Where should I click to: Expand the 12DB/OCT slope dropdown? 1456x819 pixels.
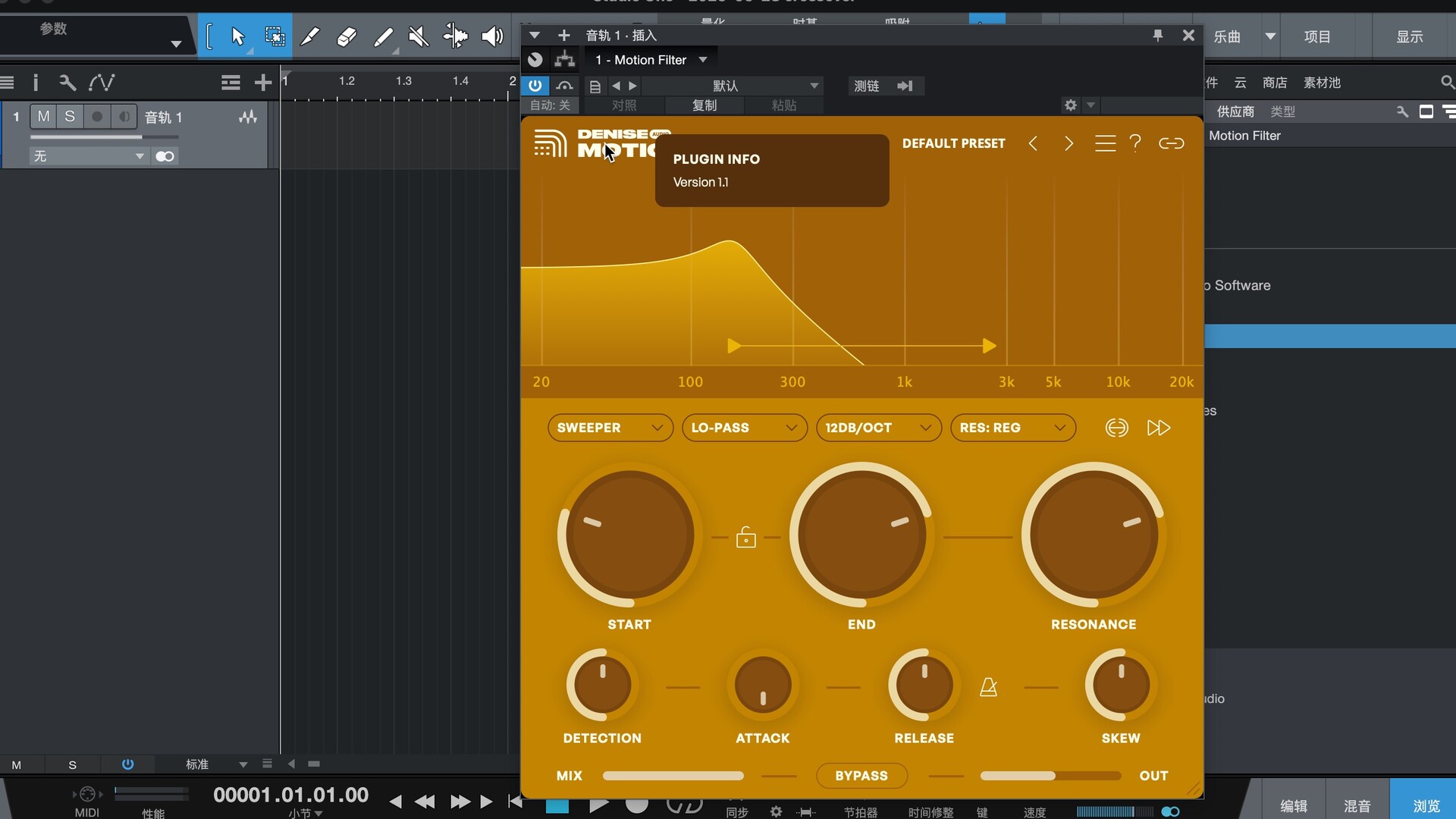(878, 428)
